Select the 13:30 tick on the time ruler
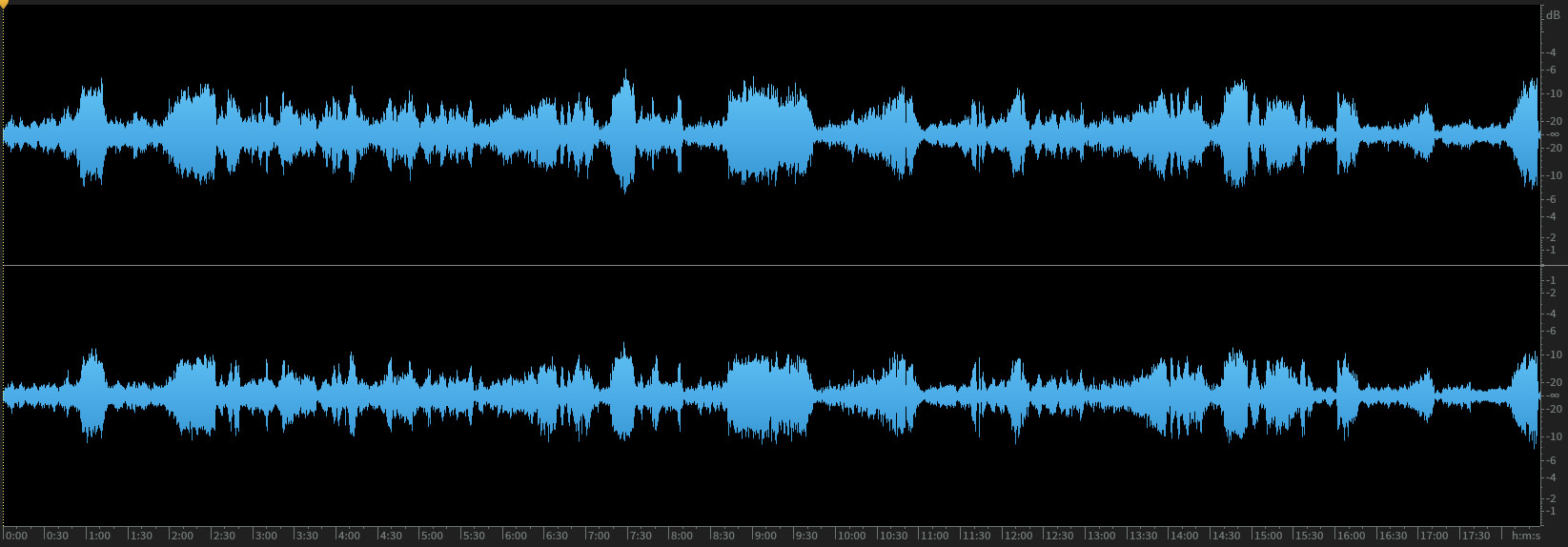Image resolution: width=1568 pixels, height=547 pixels. coord(1142,536)
